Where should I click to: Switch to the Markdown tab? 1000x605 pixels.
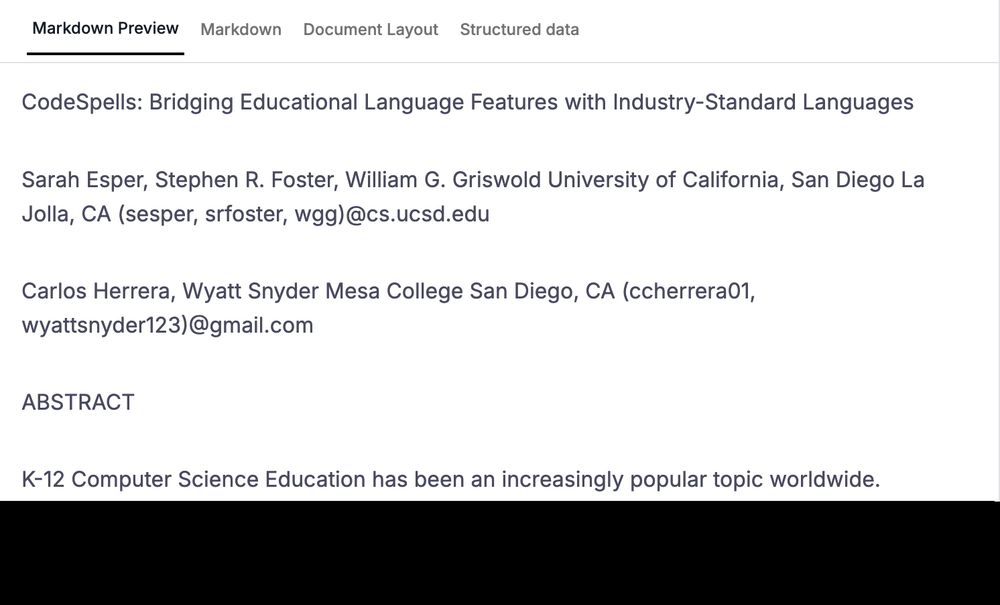coord(240,29)
